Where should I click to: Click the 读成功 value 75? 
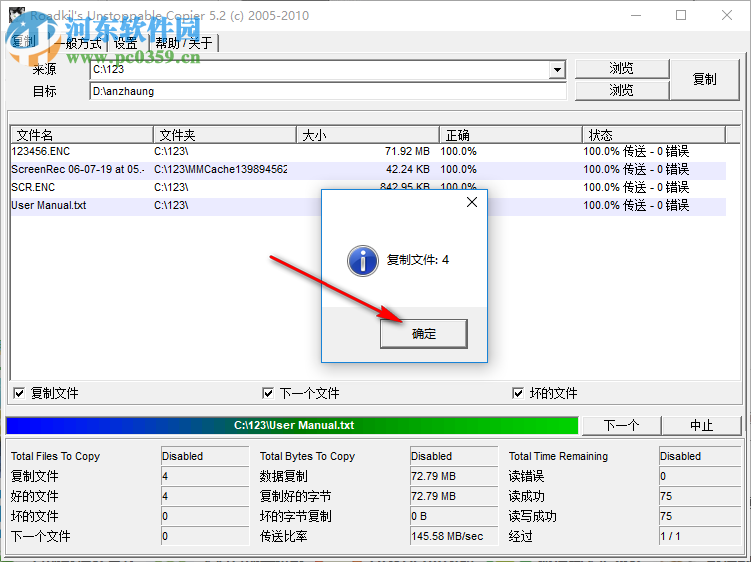pos(700,496)
